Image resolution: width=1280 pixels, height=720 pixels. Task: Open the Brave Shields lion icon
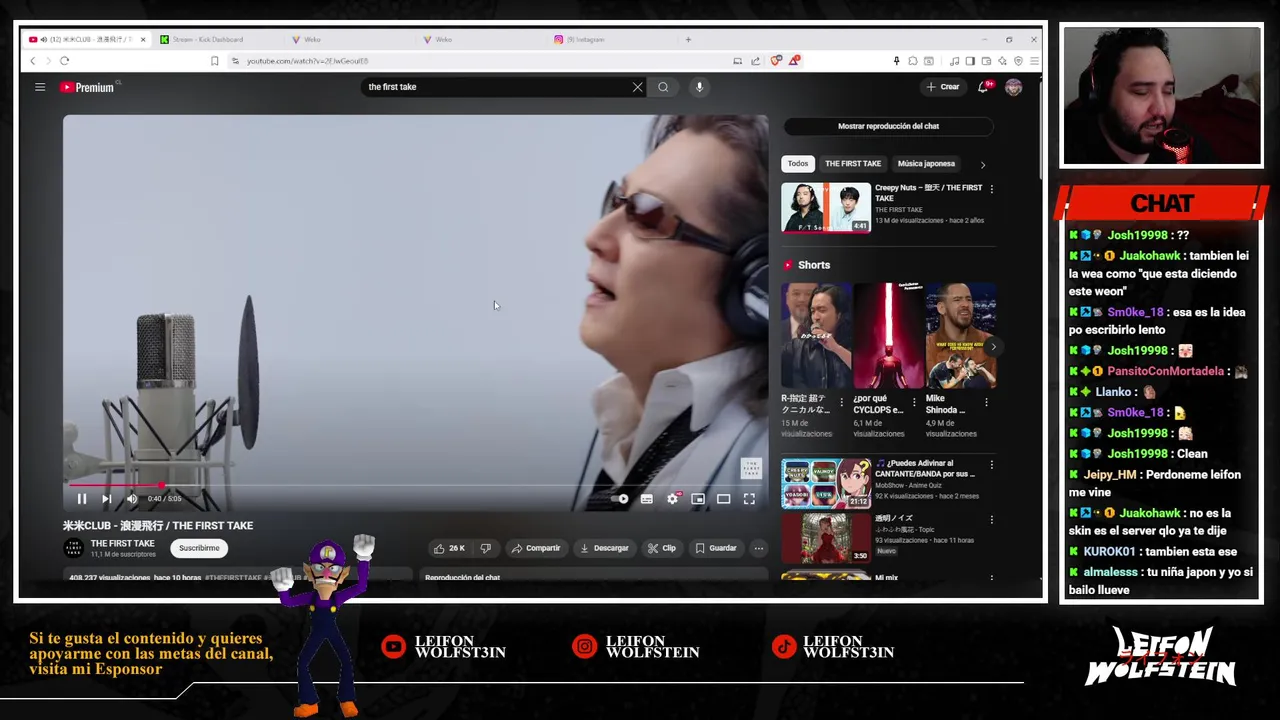click(775, 61)
